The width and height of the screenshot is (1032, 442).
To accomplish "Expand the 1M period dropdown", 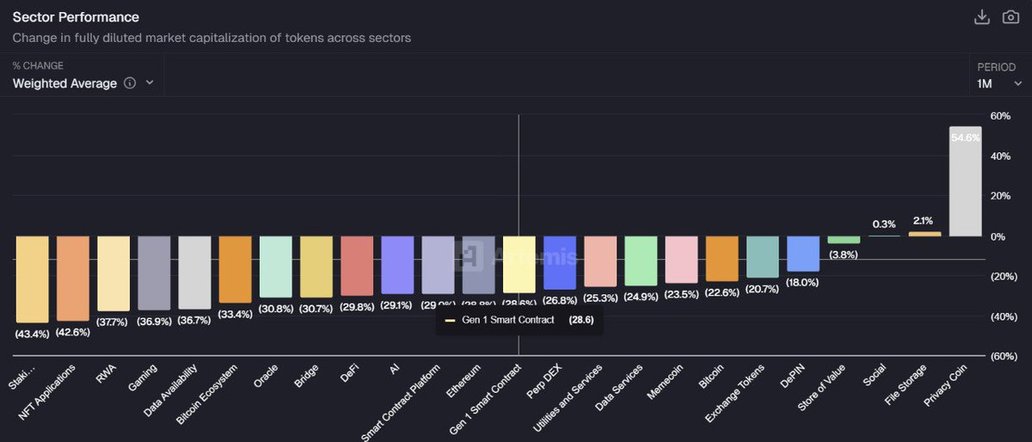I will point(999,84).
